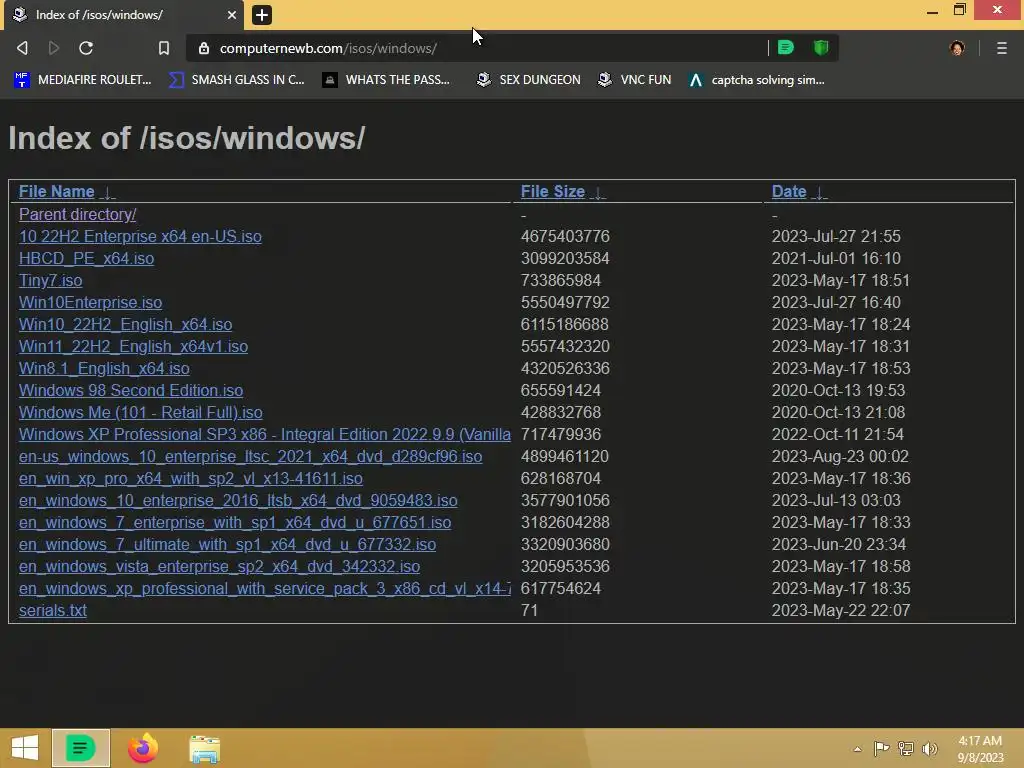Screen dimensions: 1024x768
Task: Open a new tab with the plus button
Action: [261, 14]
